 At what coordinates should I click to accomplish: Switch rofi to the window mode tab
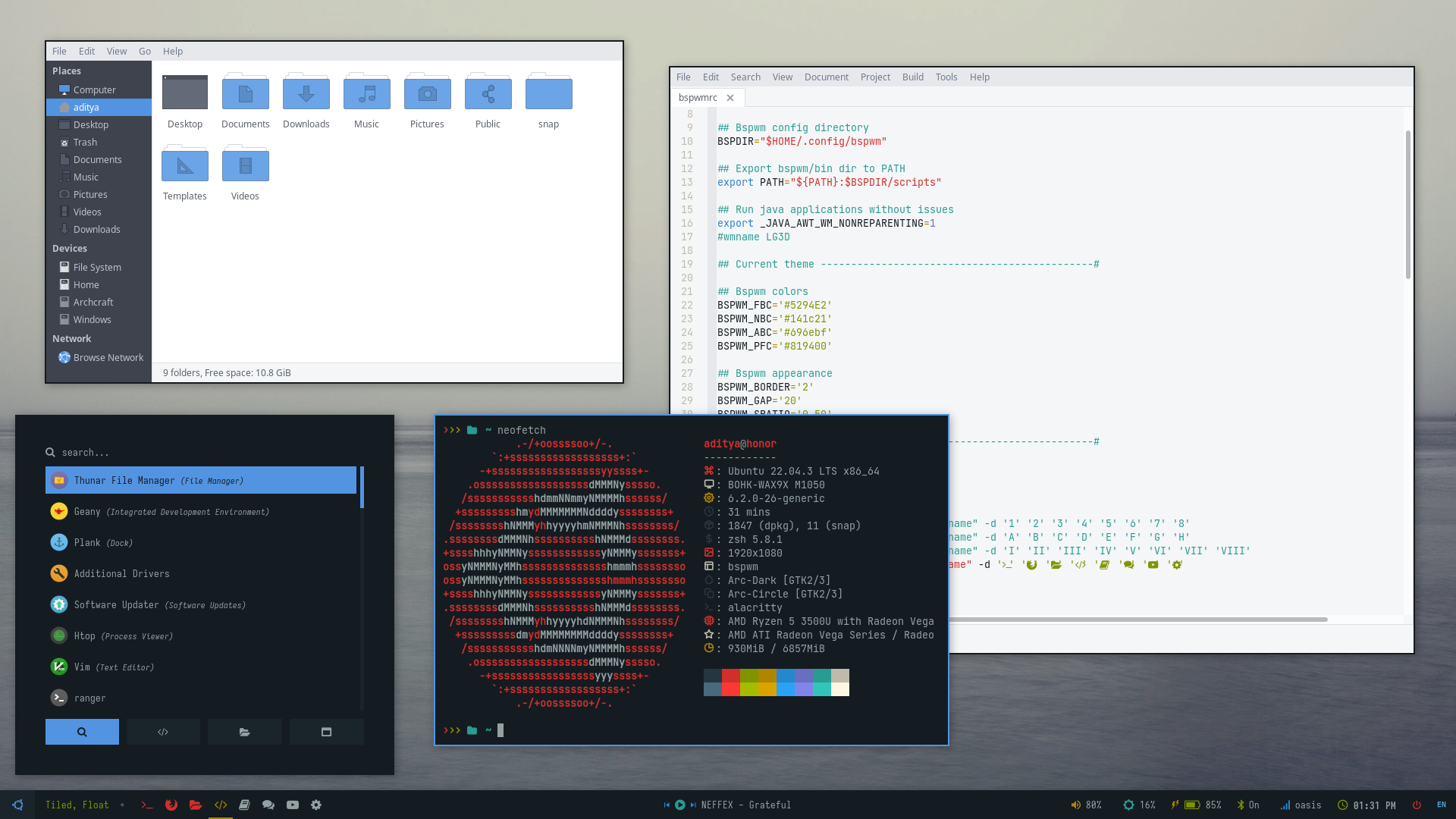[x=326, y=732]
